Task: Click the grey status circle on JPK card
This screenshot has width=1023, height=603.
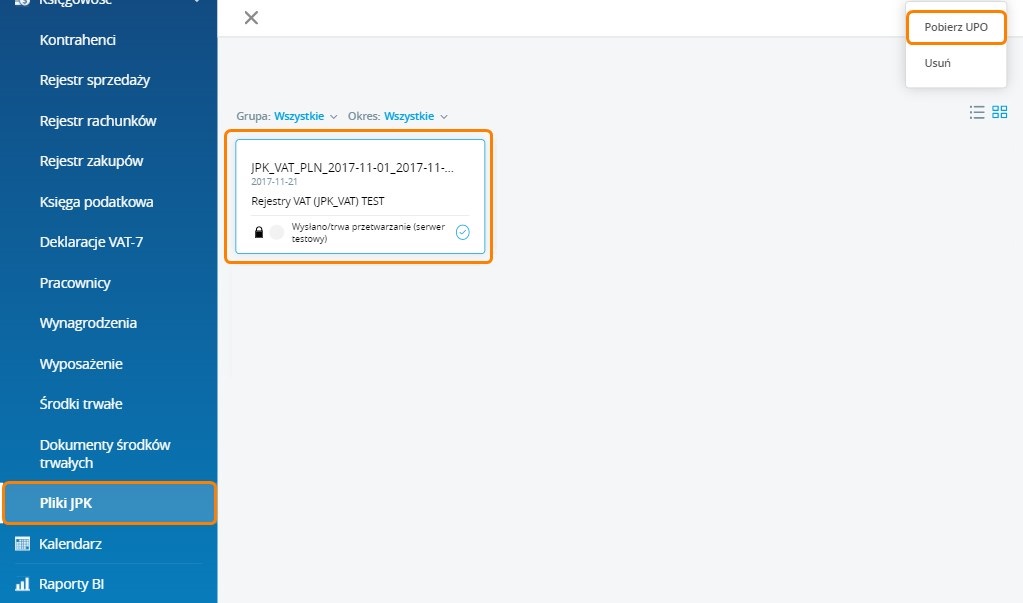Action: (x=277, y=233)
